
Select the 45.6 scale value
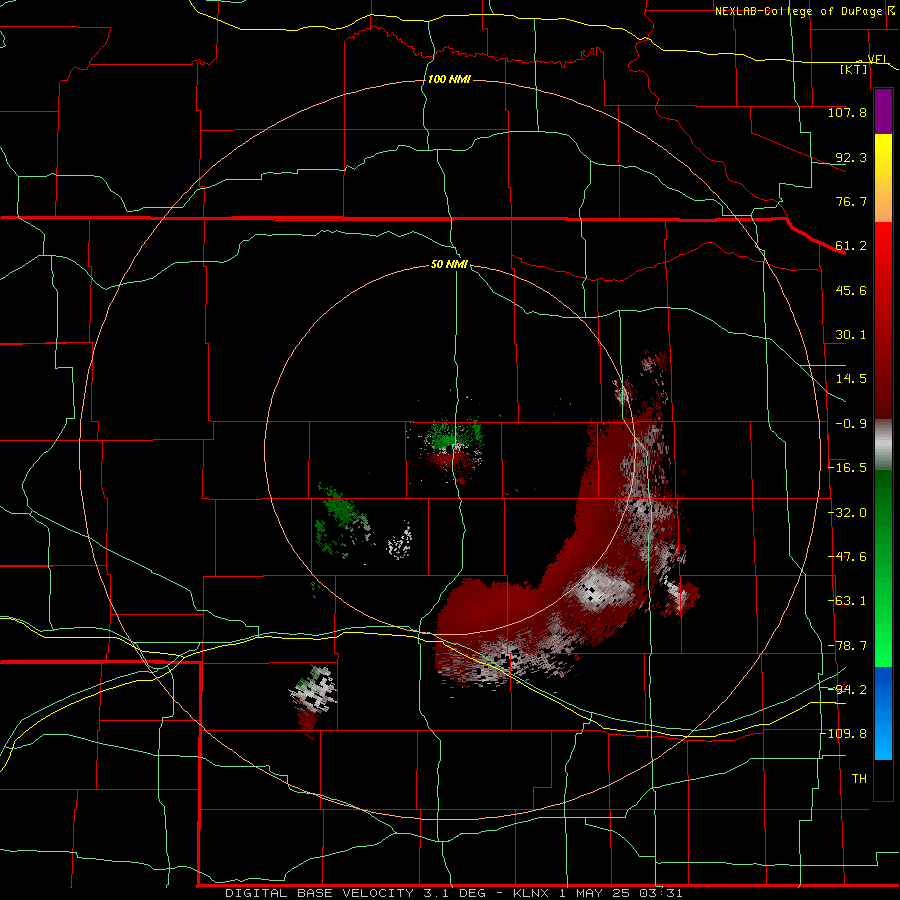[851, 290]
